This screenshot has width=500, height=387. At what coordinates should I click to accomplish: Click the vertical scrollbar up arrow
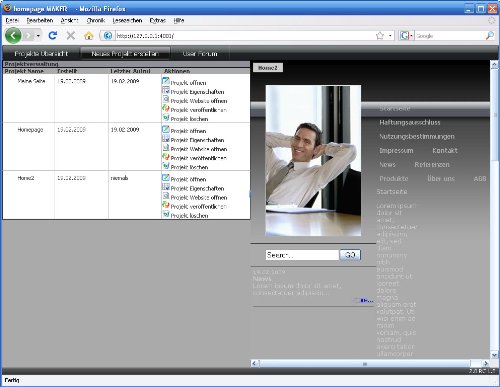494,65
